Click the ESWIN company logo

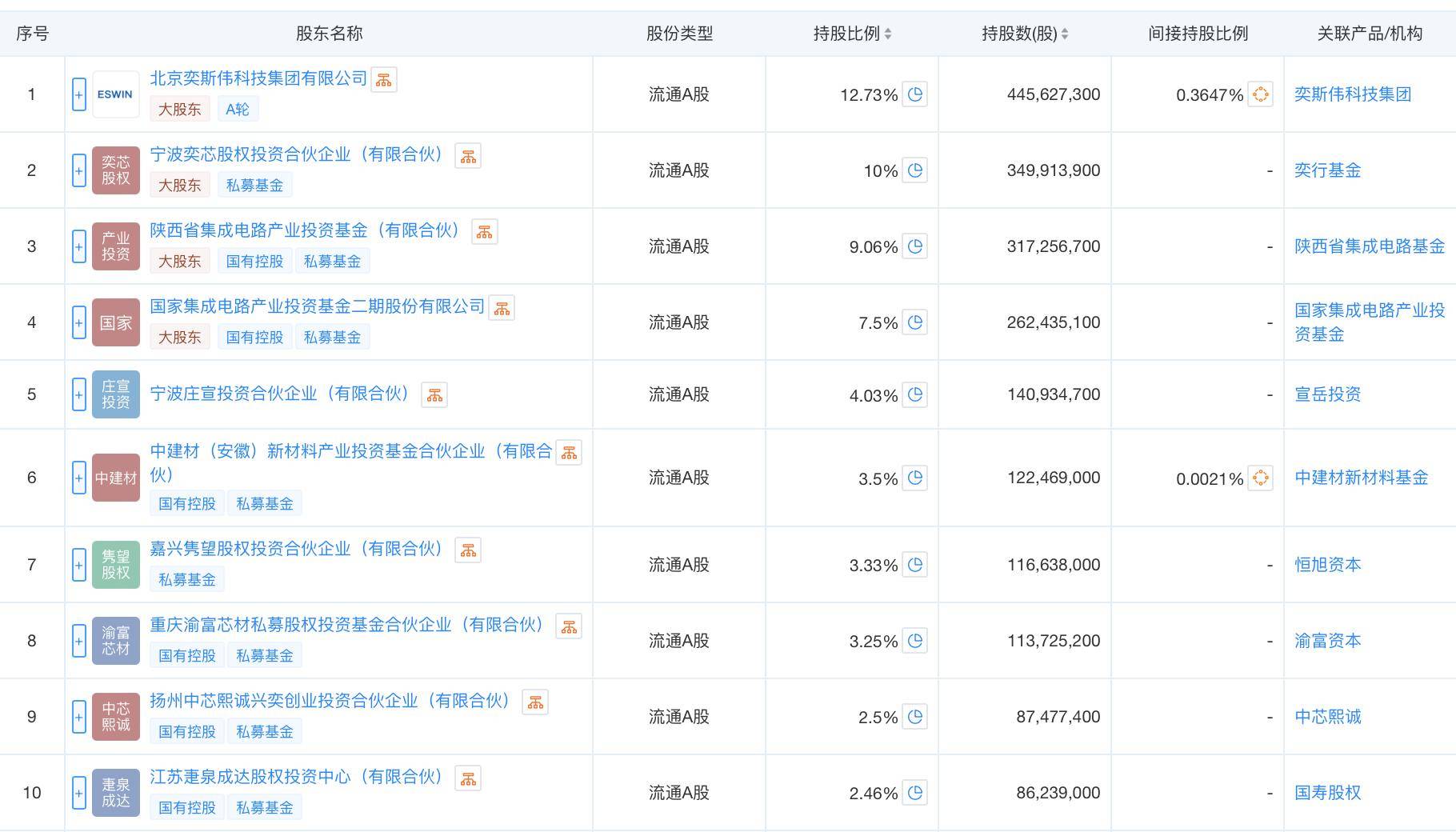coord(116,94)
